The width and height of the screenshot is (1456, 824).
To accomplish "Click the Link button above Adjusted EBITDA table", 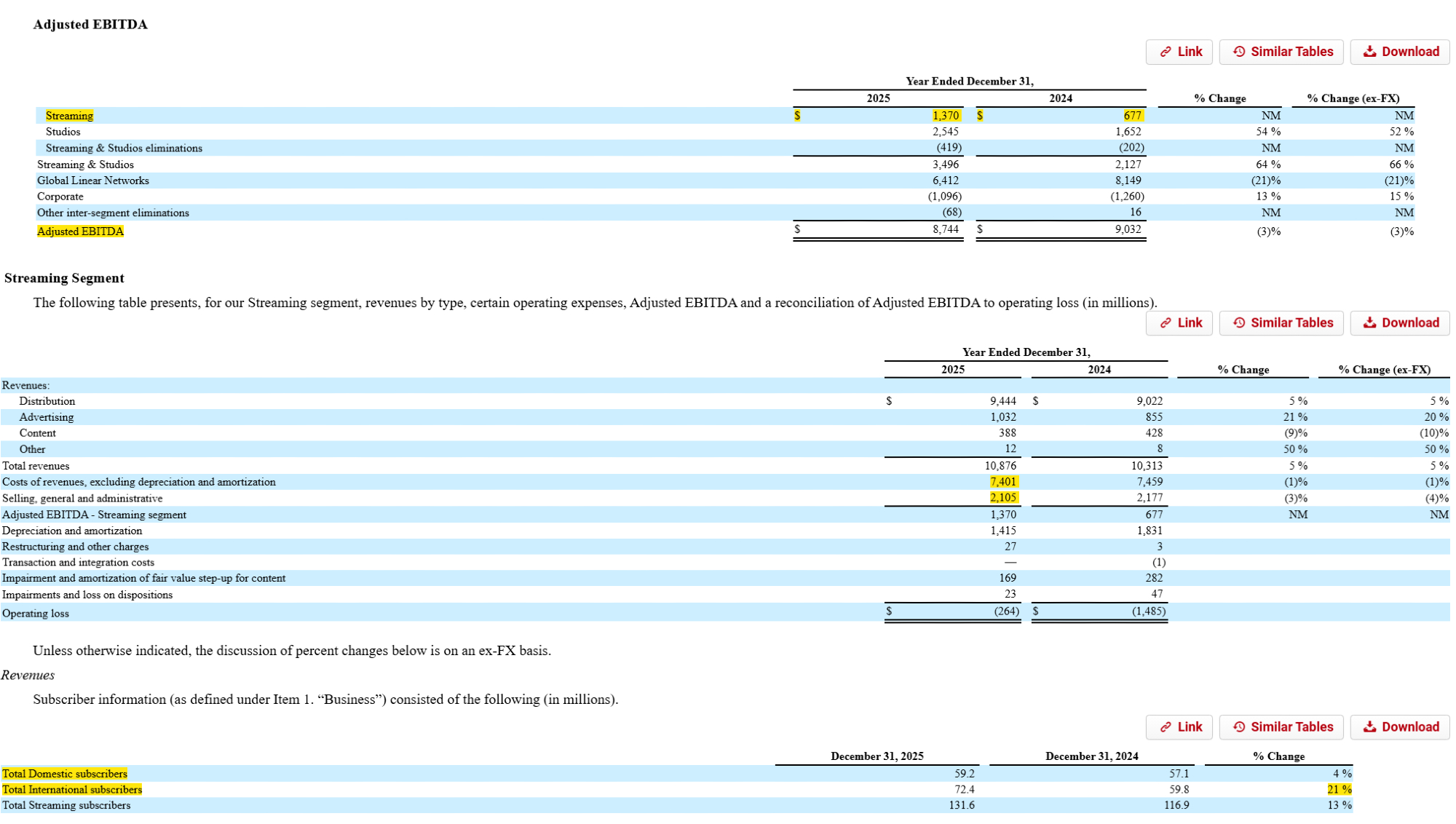I will 1179,52.
